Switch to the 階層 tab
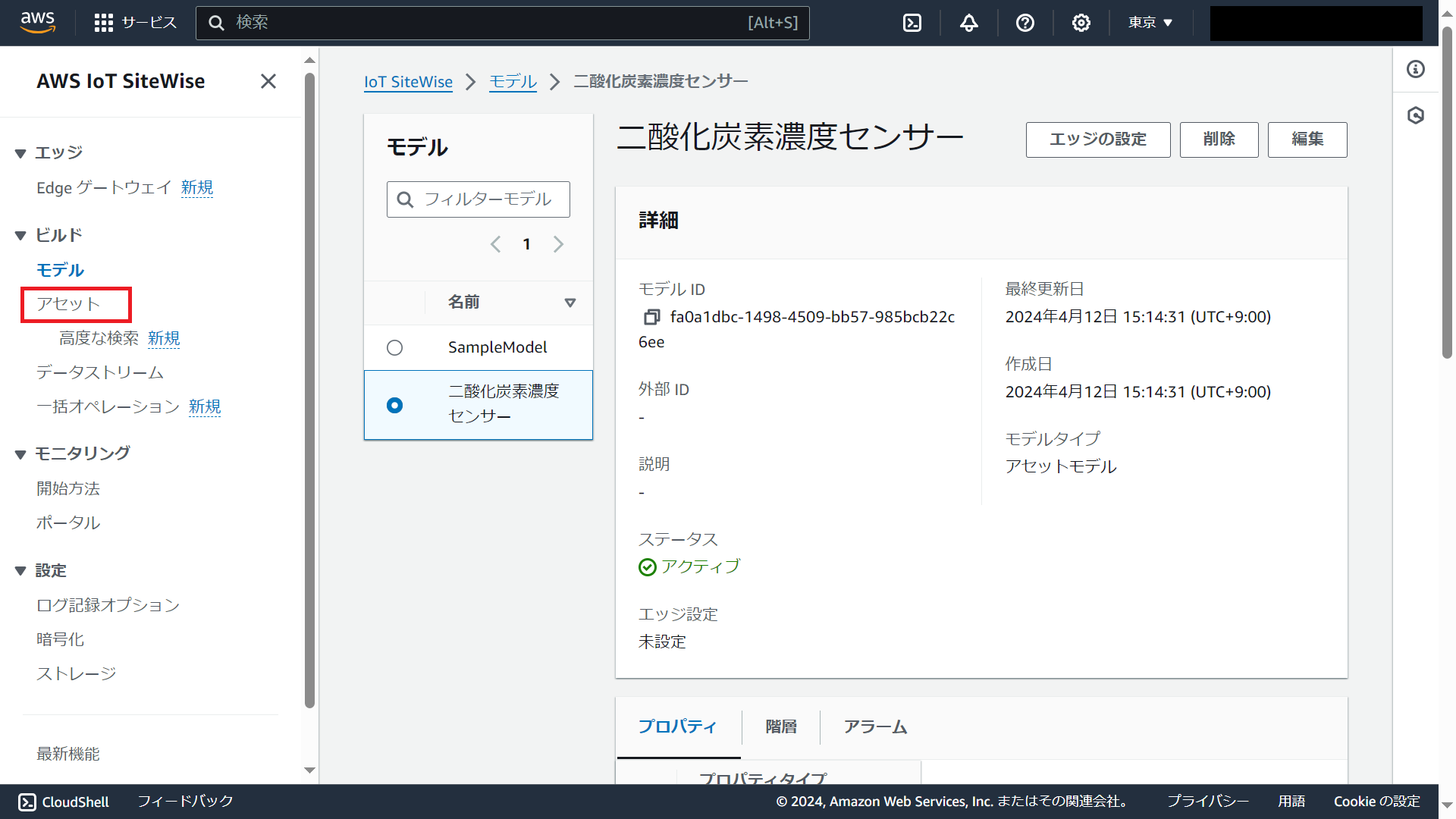 [x=780, y=726]
